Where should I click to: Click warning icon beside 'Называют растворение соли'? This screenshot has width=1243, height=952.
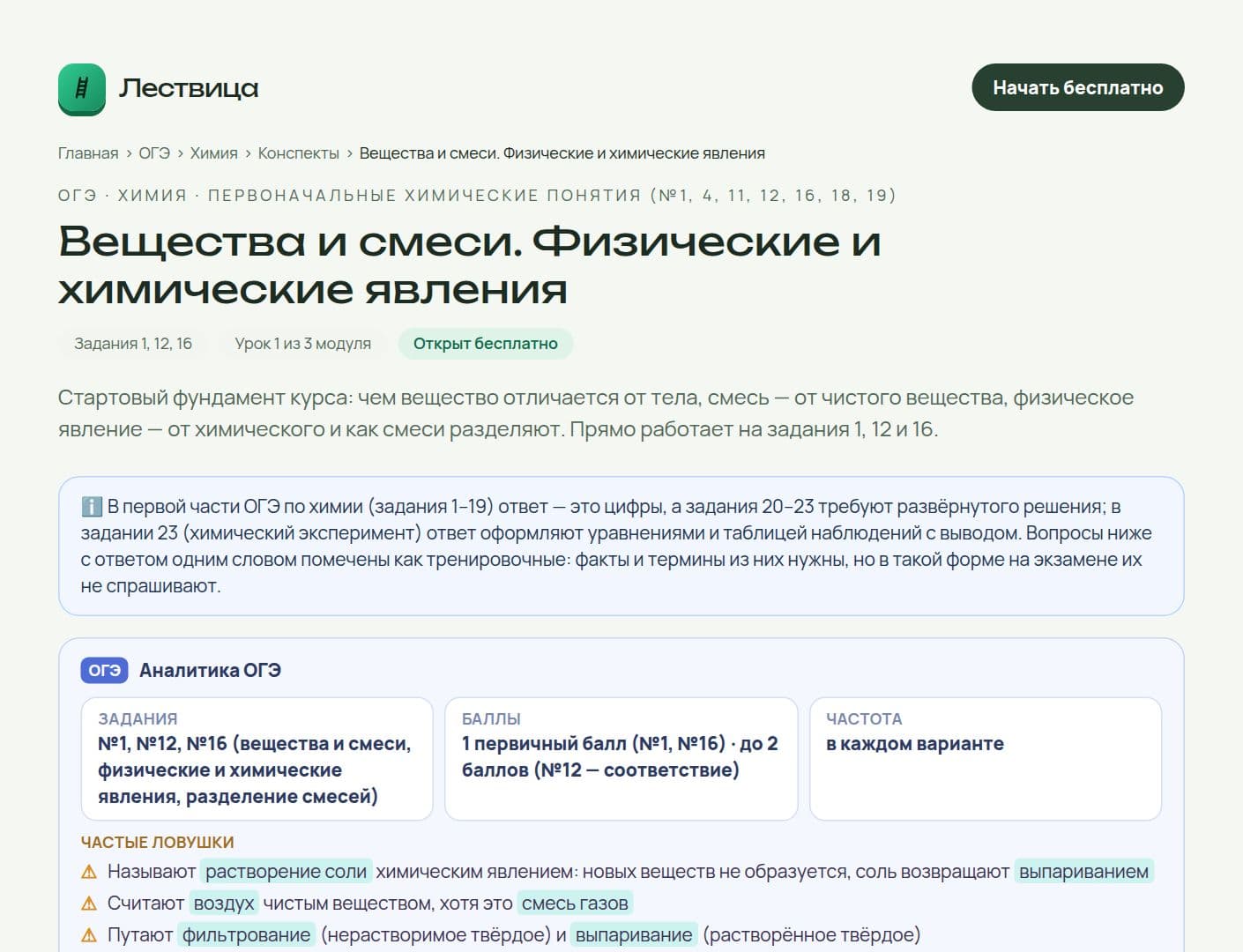[89, 872]
